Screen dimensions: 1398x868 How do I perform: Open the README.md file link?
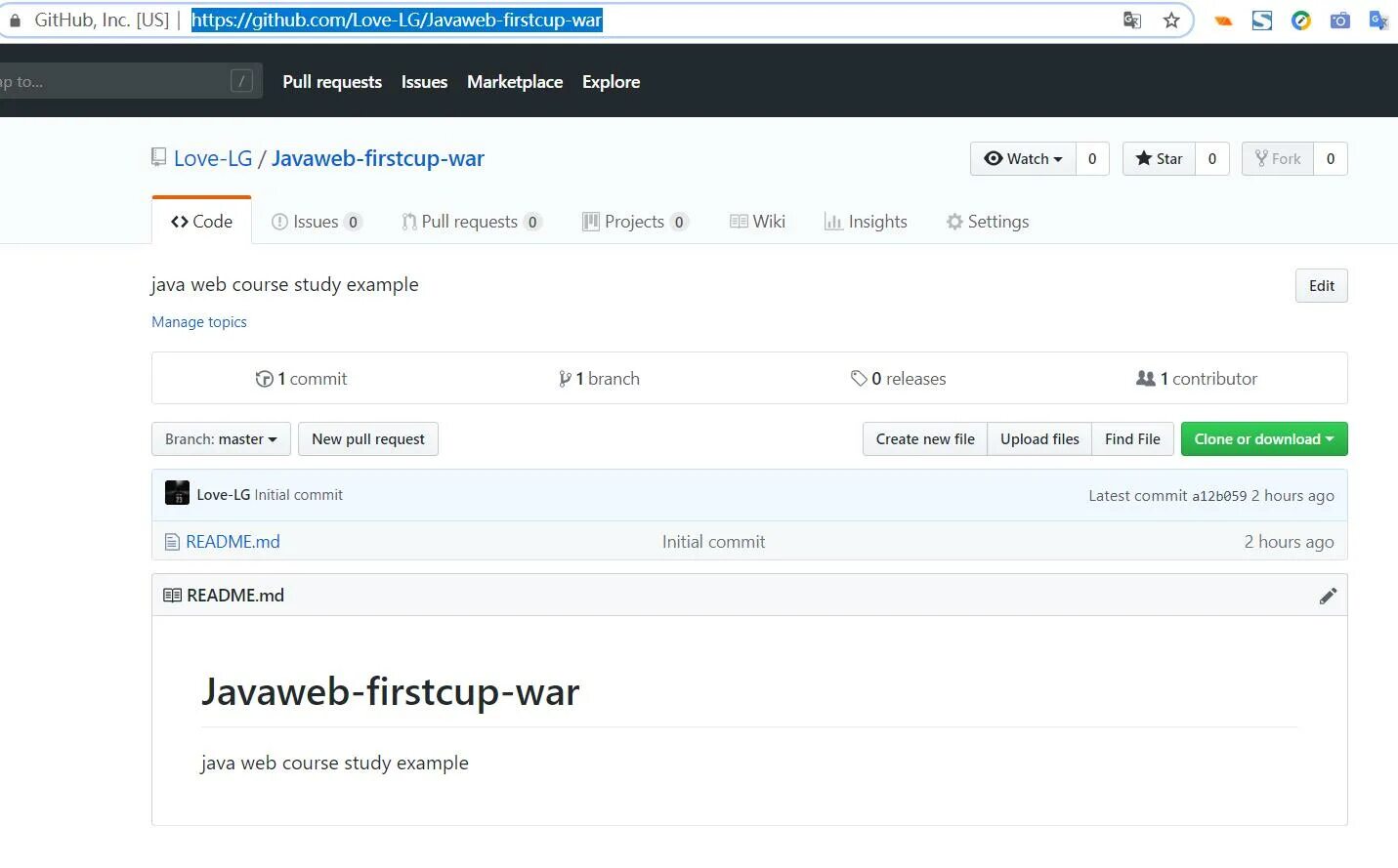click(x=232, y=541)
